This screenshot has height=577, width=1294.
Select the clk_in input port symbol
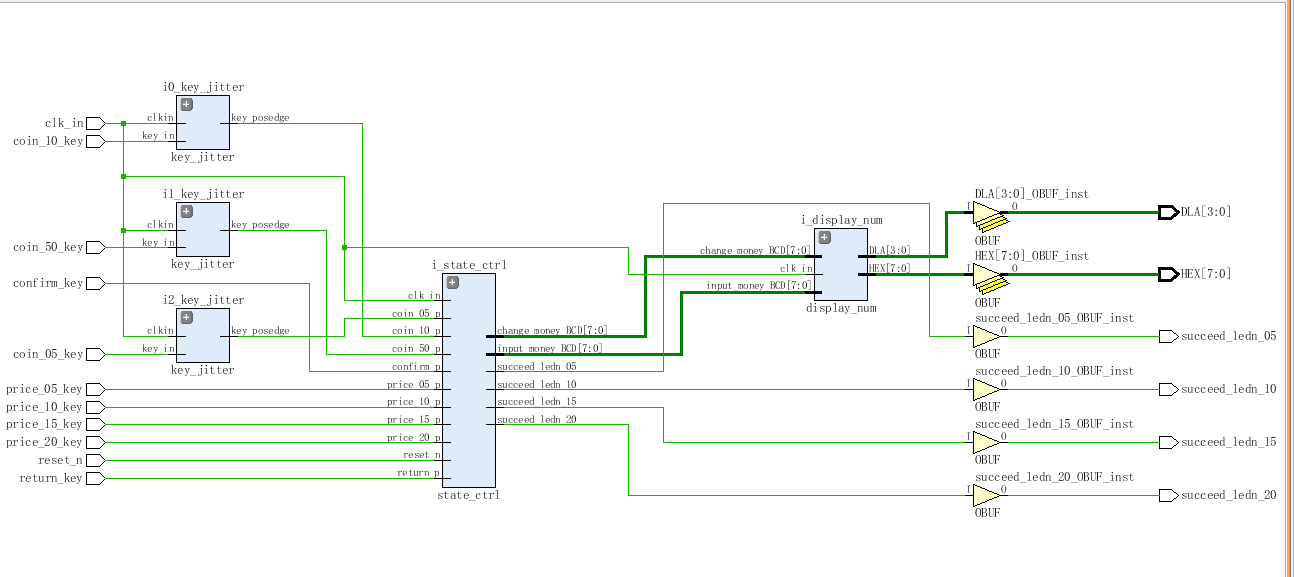(95, 123)
